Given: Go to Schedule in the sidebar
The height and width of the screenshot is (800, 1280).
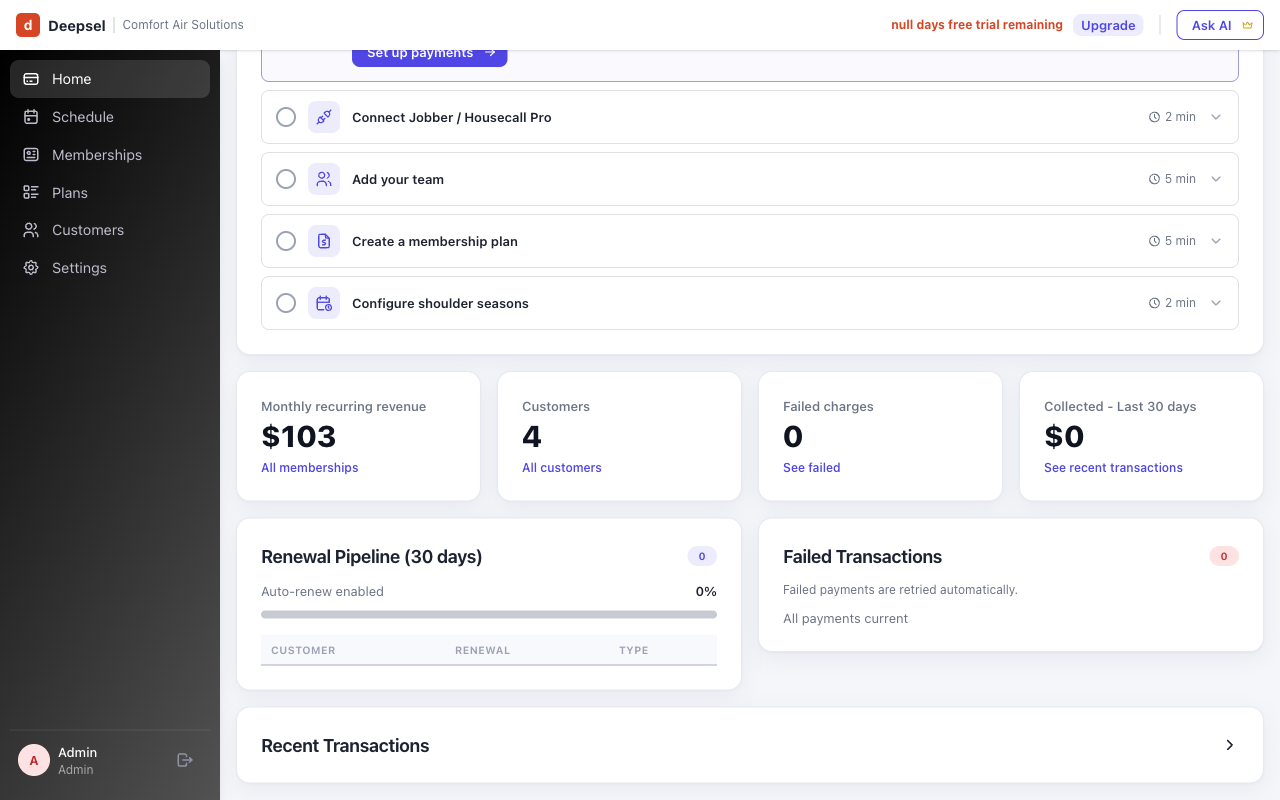Looking at the screenshot, I should (110, 117).
